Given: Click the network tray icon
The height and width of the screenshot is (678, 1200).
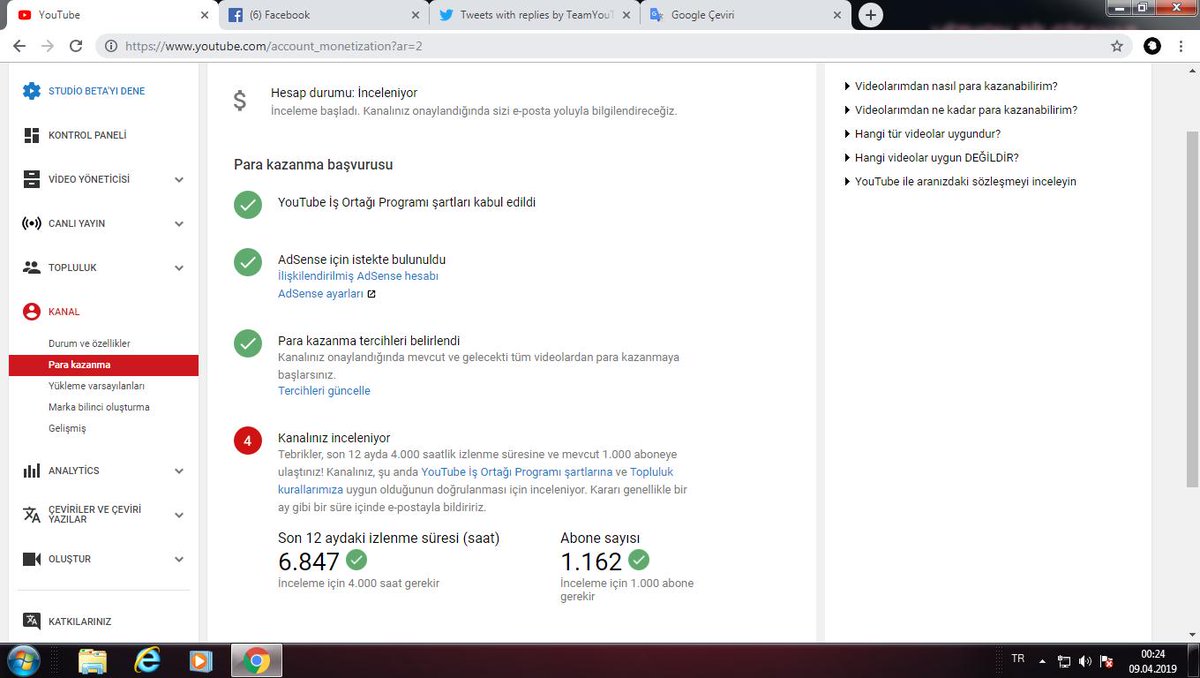Looking at the screenshot, I should pos(1065,661).
